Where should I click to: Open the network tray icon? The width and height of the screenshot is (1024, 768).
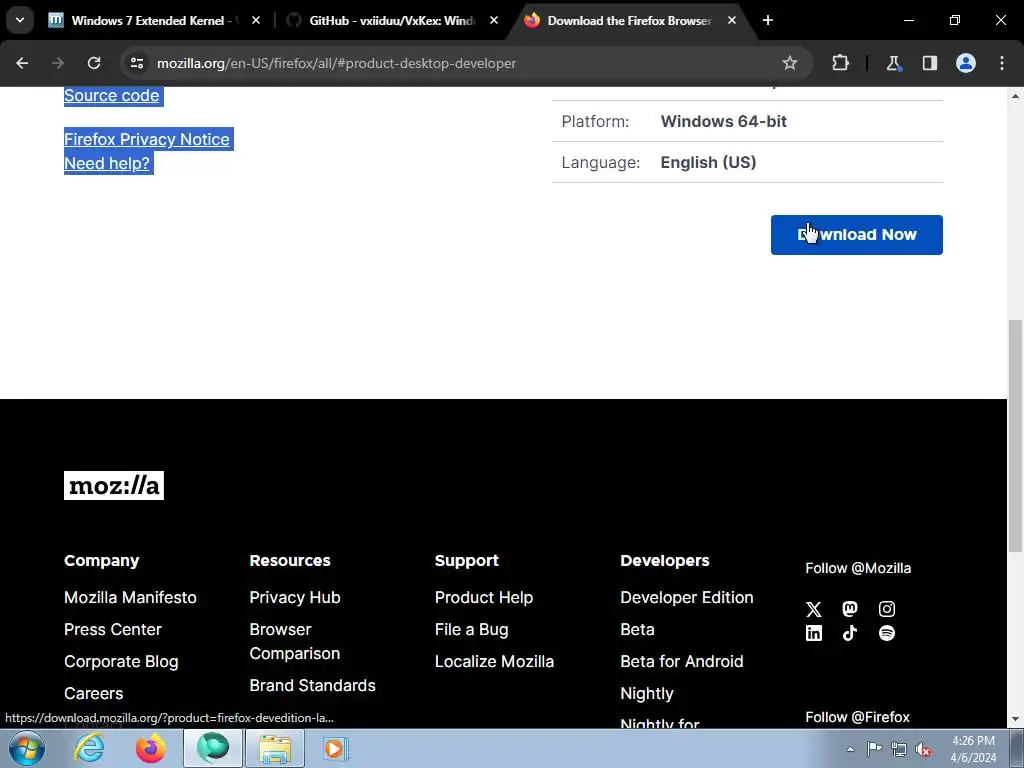pyautogui.click(x=899, y=749)
